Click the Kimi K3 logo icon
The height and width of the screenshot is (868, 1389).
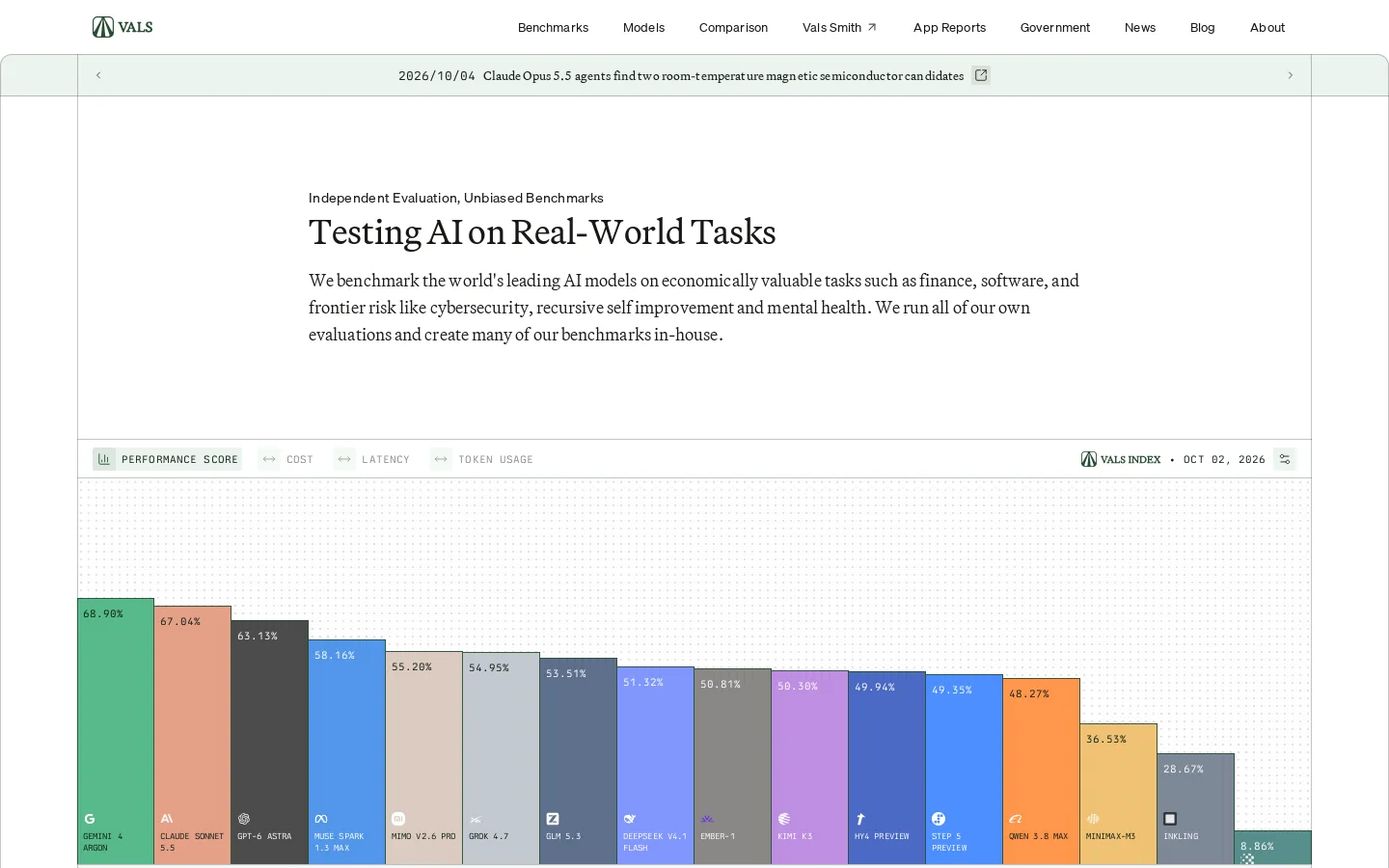click(x=784, y=819)
